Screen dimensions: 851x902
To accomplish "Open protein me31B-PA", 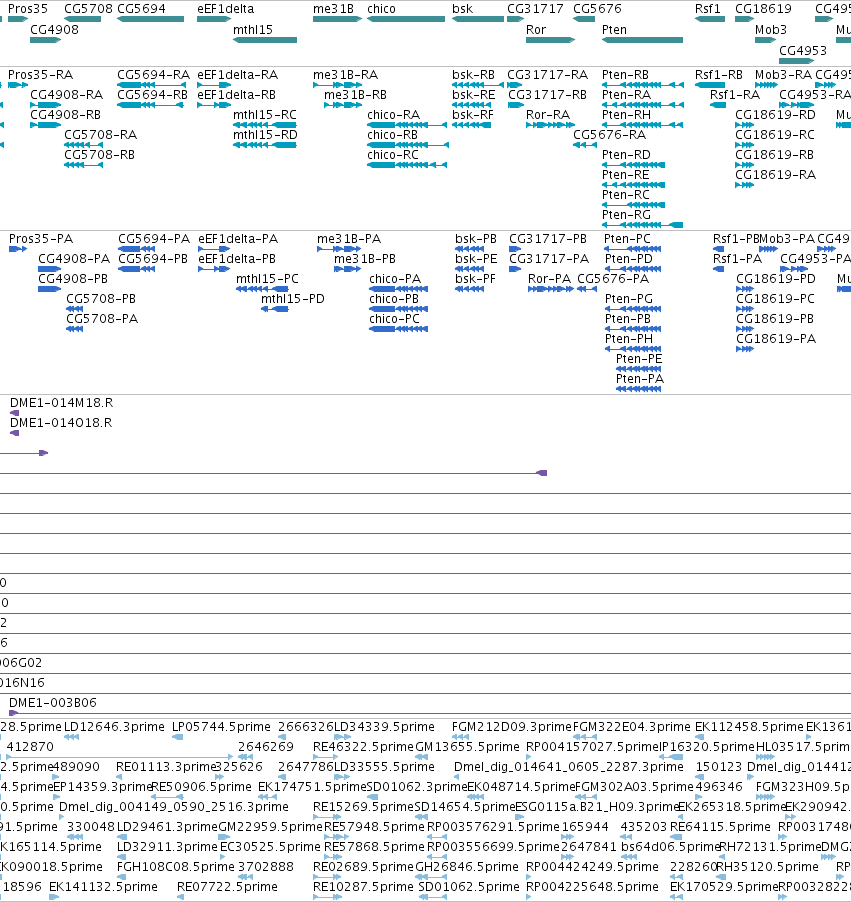I will [349, 239].
